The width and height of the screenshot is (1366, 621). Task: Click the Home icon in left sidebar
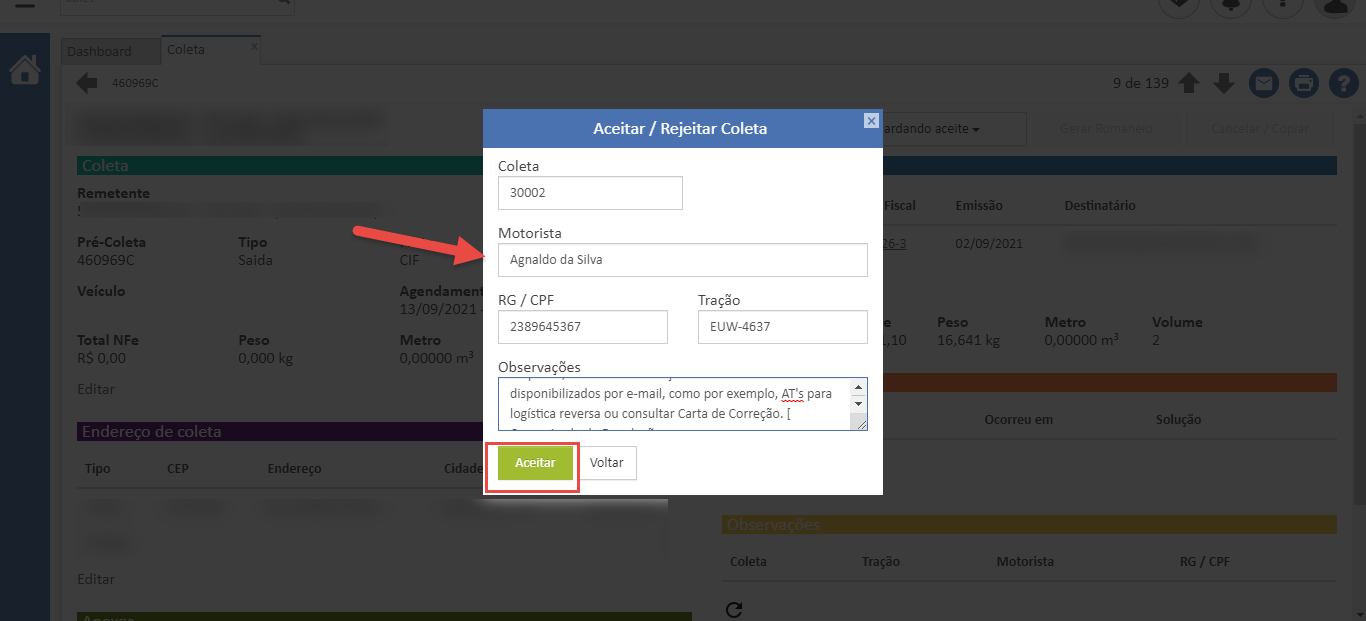pos(24,70)
